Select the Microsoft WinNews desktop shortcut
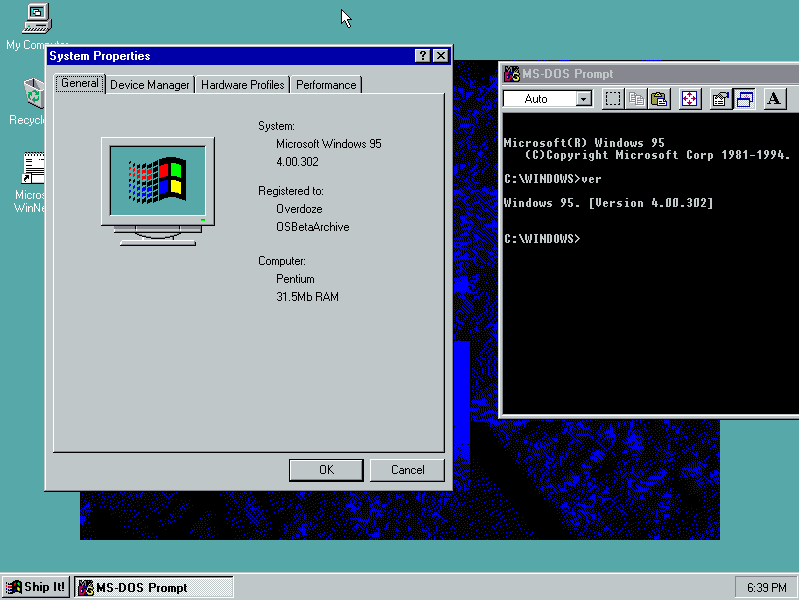This screenshot has width=799, height=600. (29, 182)
